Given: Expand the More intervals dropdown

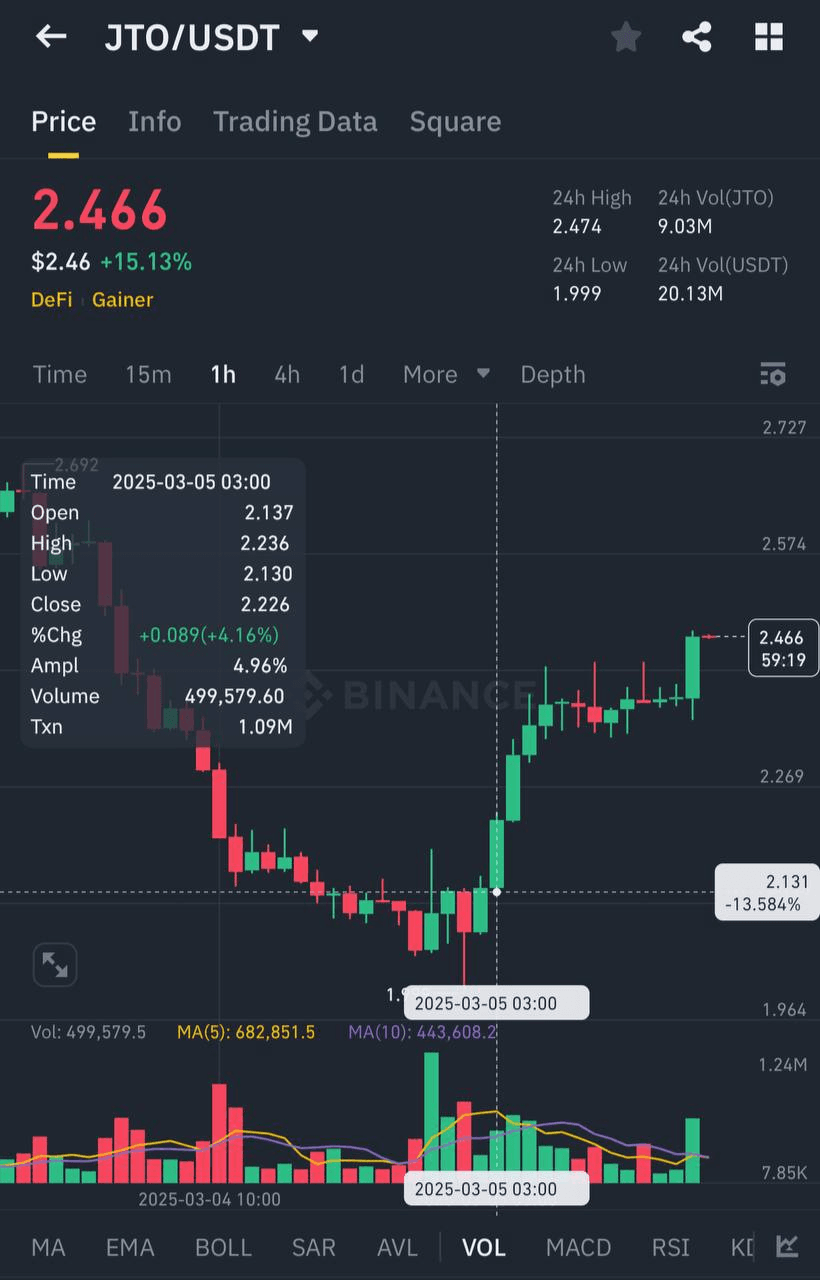Looking at the screenshot, I should 446,374.
